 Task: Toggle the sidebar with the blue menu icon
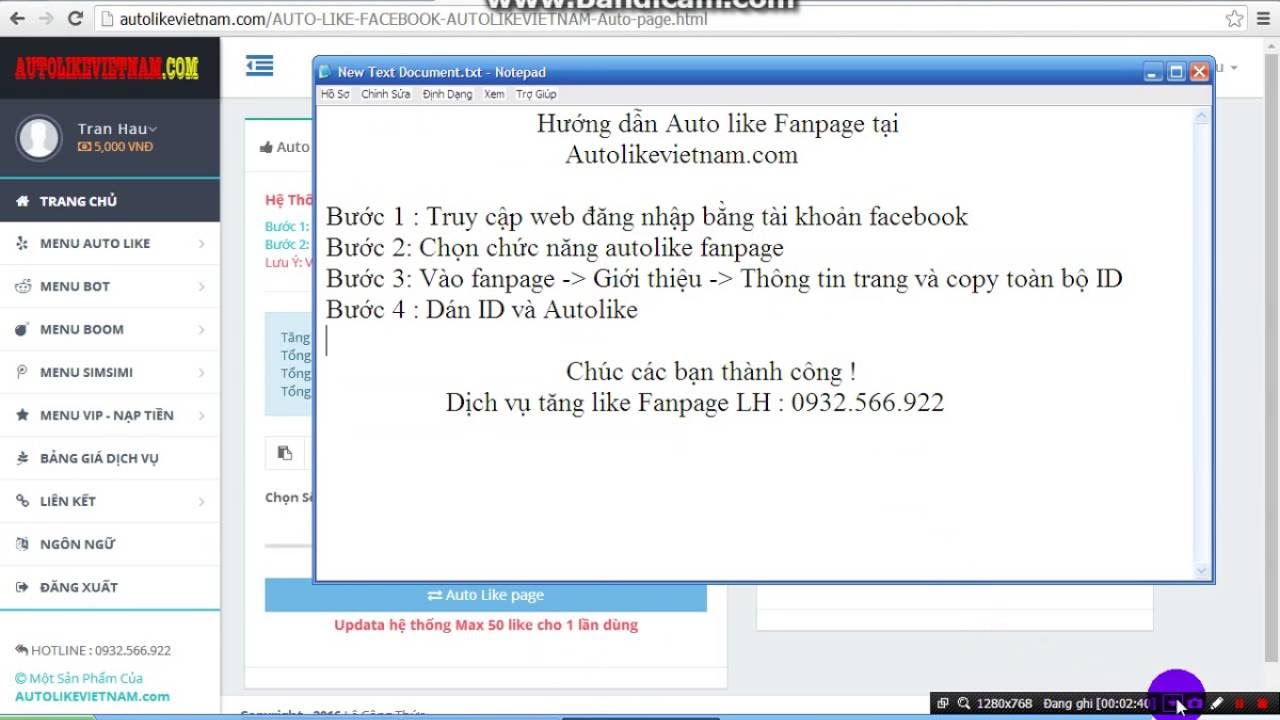pos(259,66)
